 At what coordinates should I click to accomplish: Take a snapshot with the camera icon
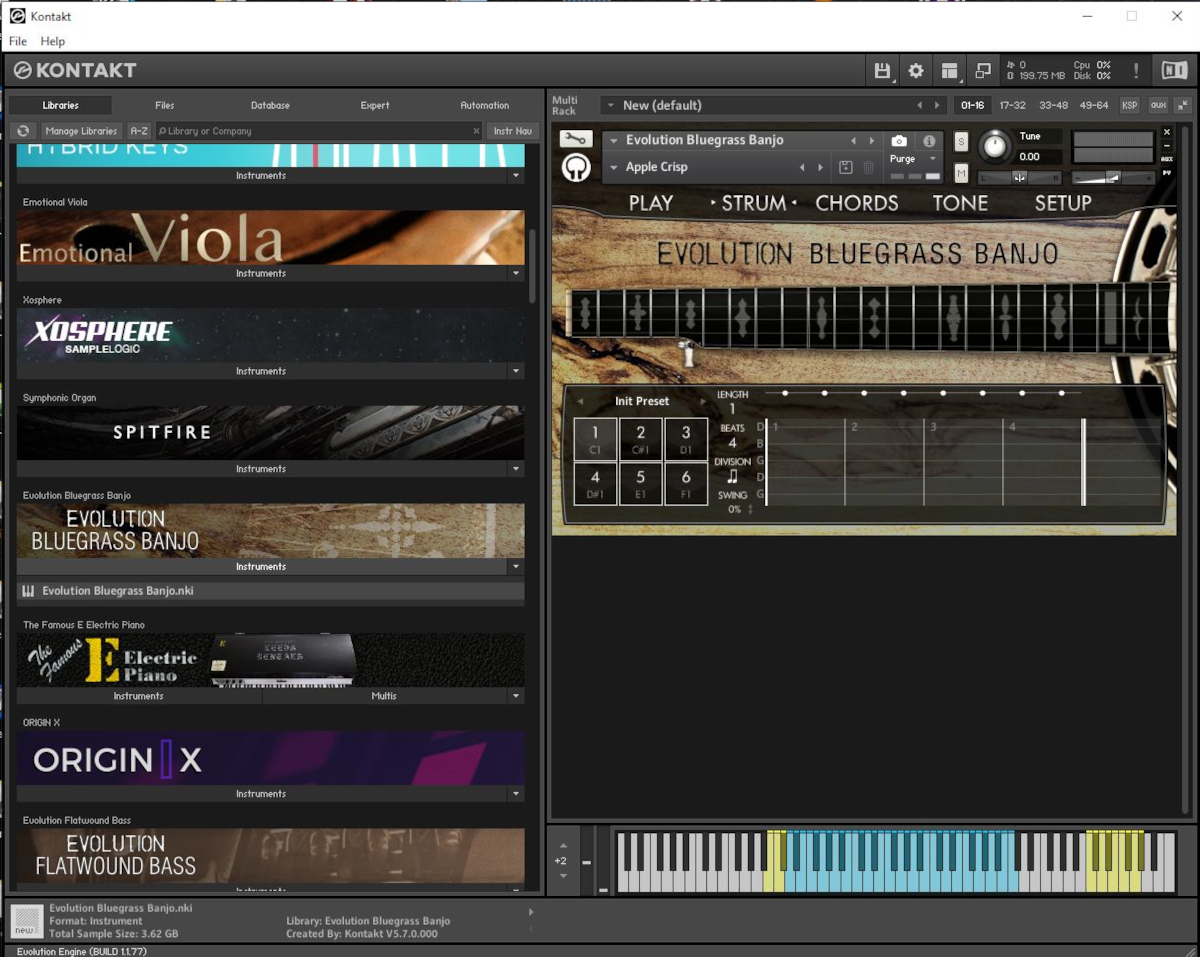(x=899, y=141)
